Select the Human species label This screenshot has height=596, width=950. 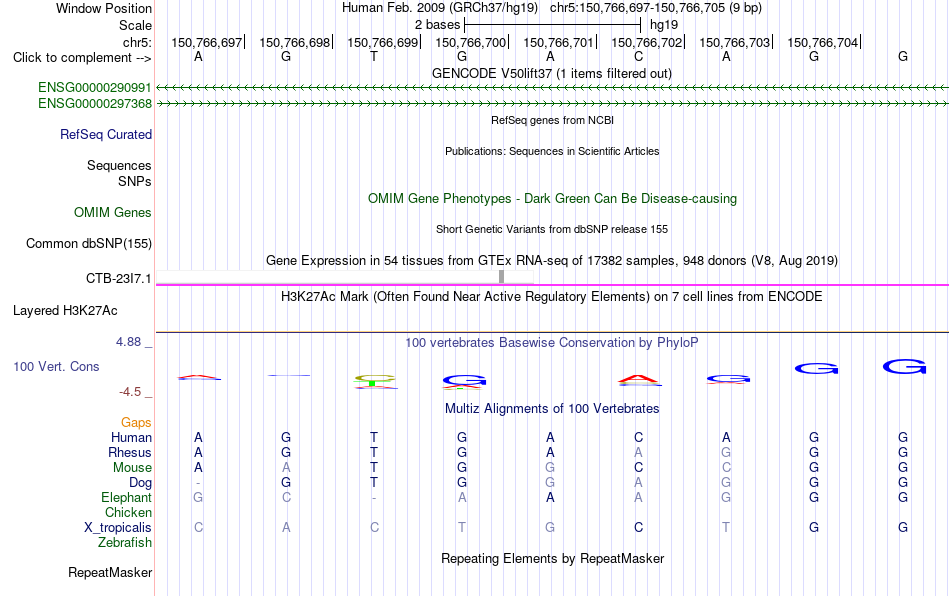131,437
